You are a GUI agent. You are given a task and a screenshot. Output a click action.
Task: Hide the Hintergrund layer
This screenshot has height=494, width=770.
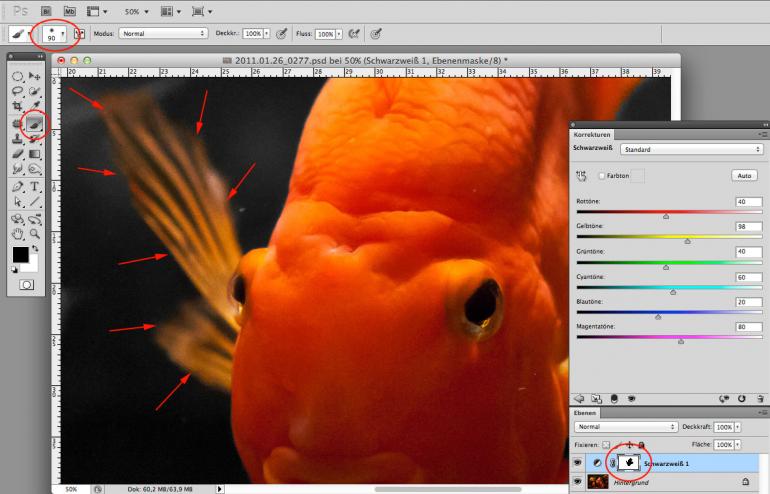click(578, 482)
